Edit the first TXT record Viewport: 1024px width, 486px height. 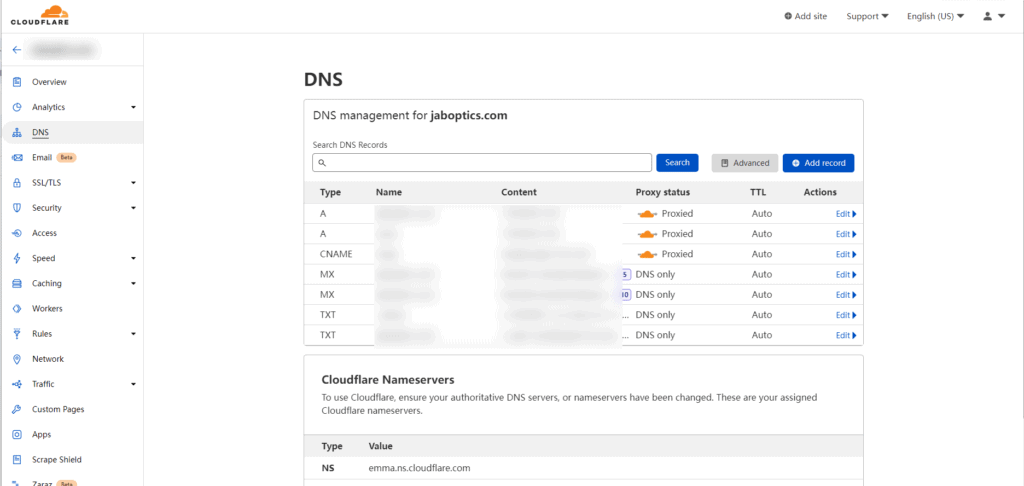[846, 316]
